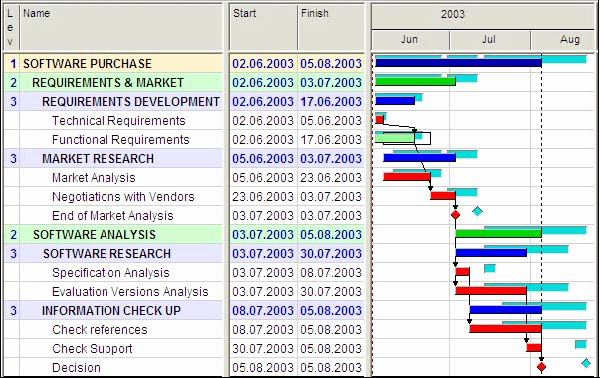The height and width of the screenshot is (378, 600).
Task: Click level number 3 of INFORMATION CHECK UP
Action: [13, 311]
